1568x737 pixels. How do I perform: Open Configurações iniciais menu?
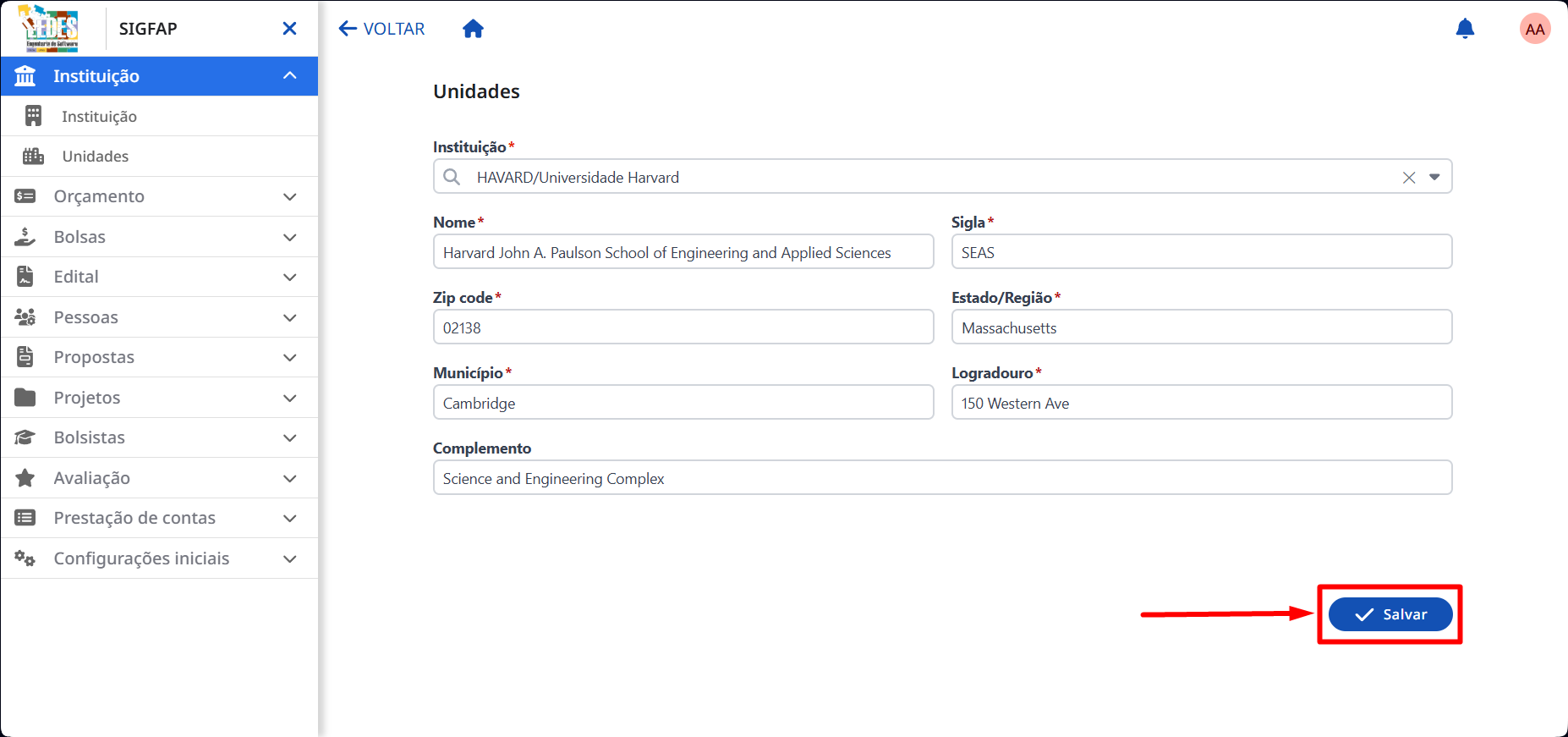click(159, 558)
